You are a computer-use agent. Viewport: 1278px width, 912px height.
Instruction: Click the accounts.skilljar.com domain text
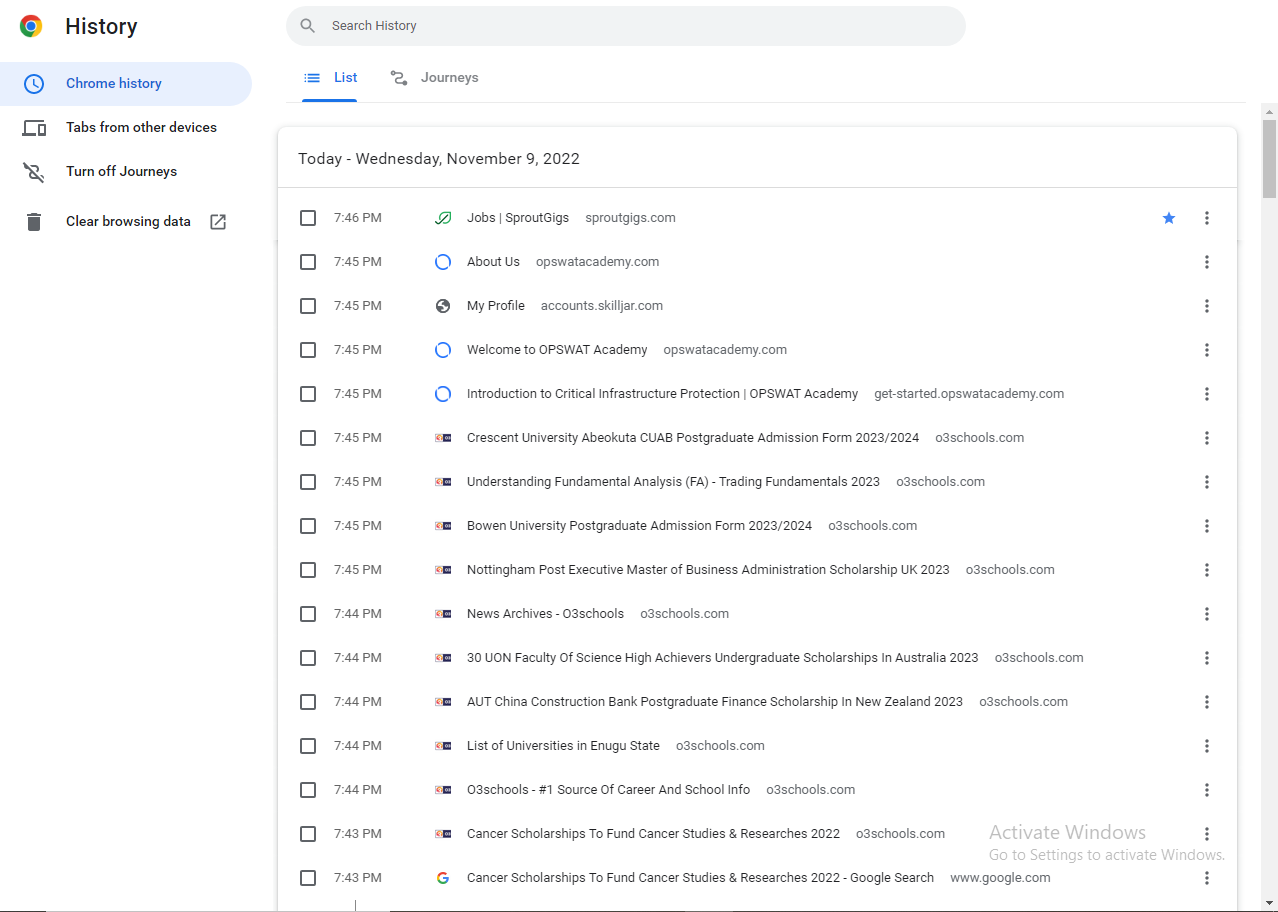(602, 306)
